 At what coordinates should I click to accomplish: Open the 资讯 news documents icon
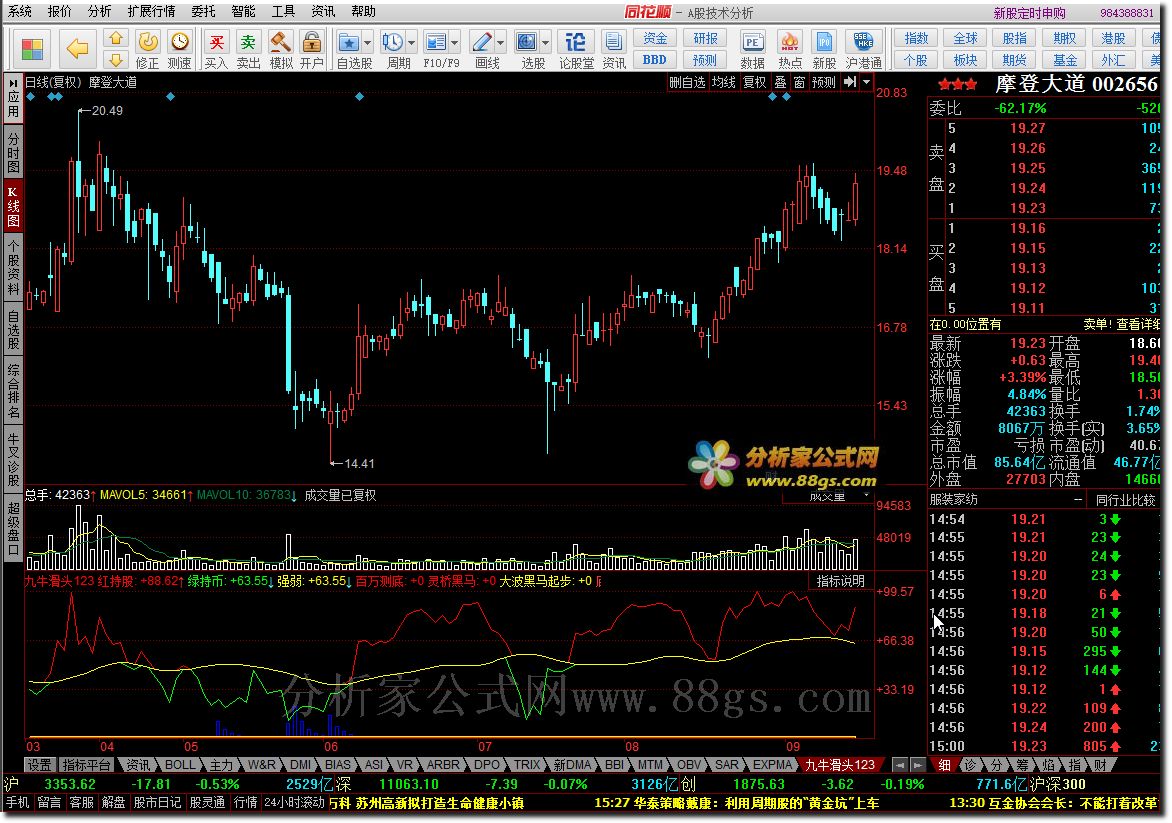pyautogui.click(x=614, y=42)
